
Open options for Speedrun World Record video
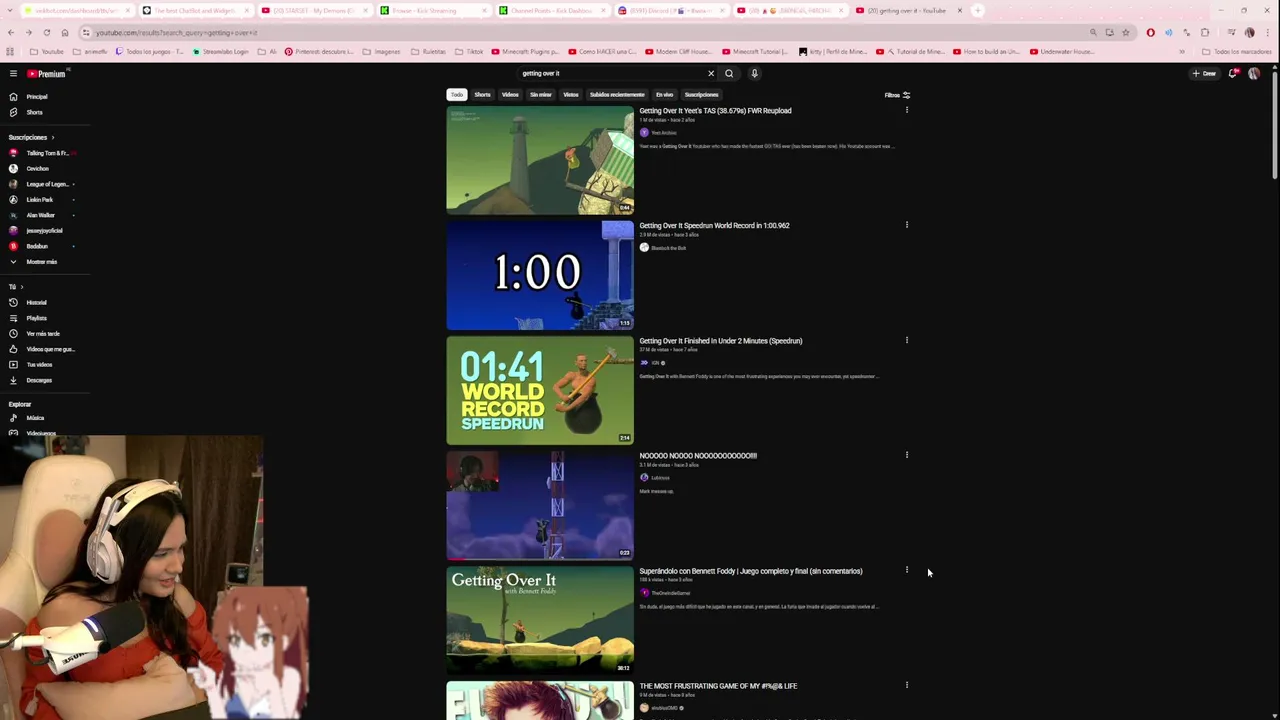pyautogui.click(x=907, y=225)
